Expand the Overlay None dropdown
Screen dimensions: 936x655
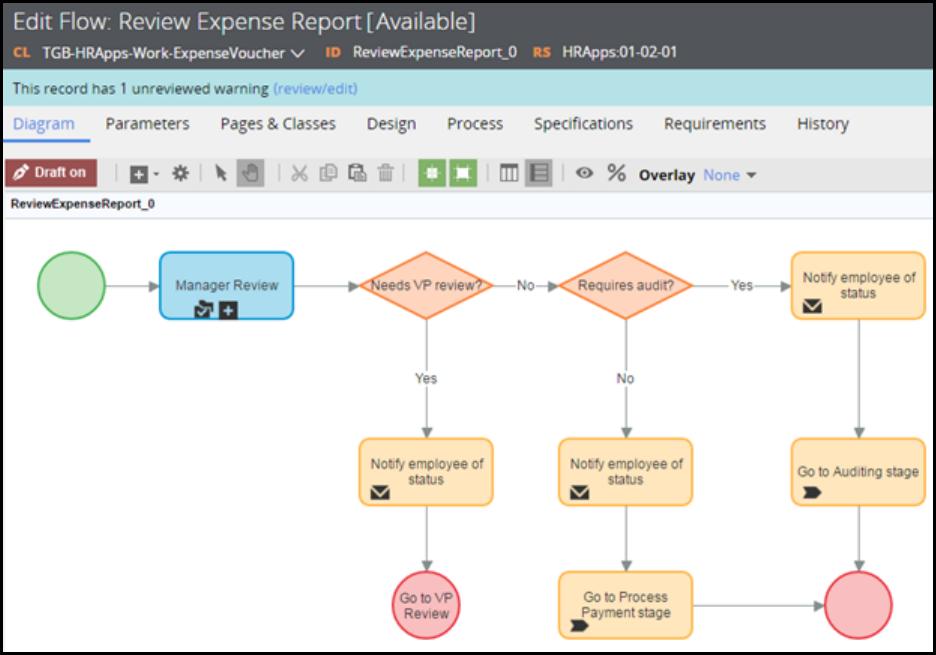point(729,175)
